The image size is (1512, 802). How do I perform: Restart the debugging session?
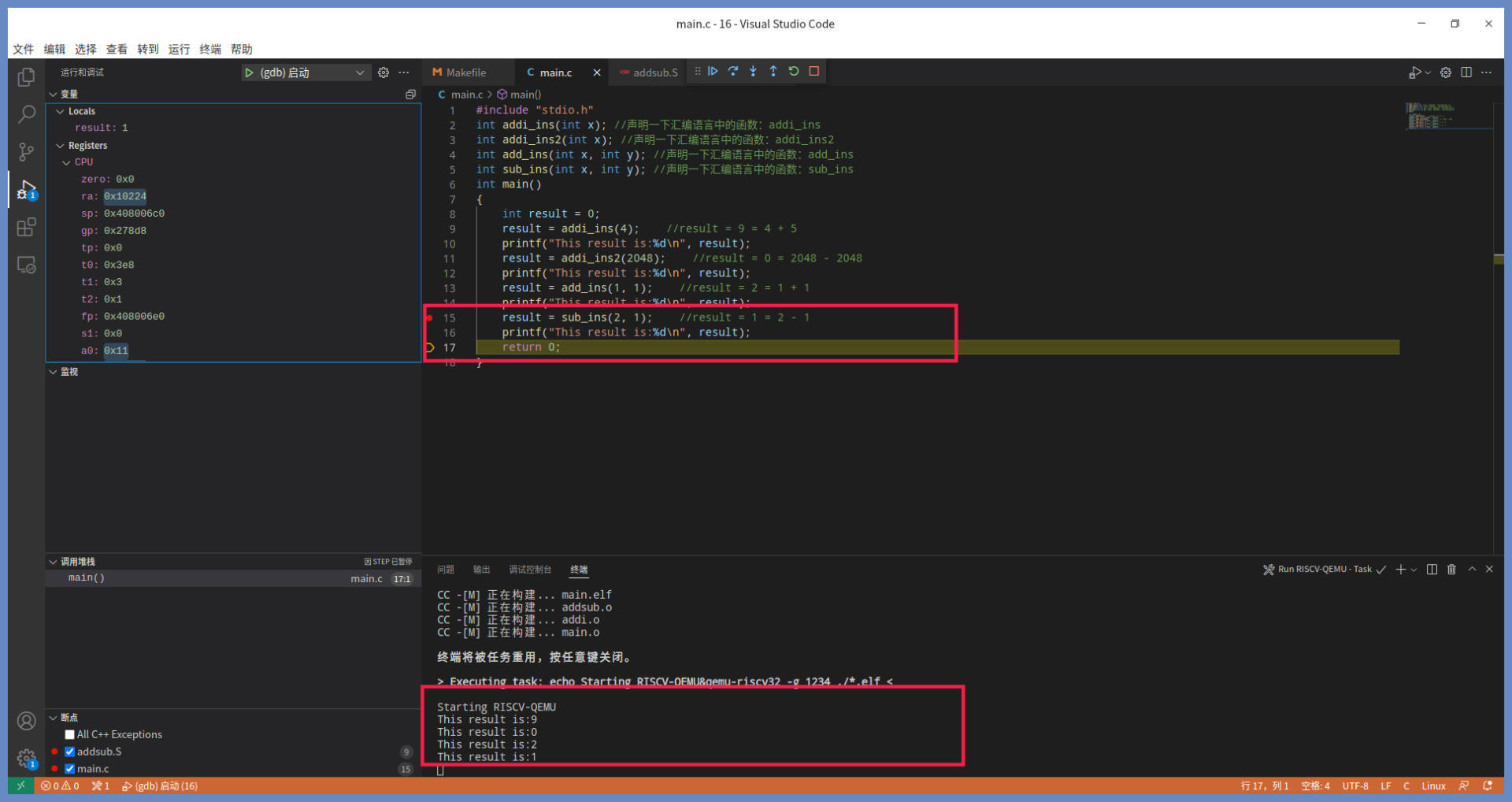pyautogui.click(x=794, y=72)
